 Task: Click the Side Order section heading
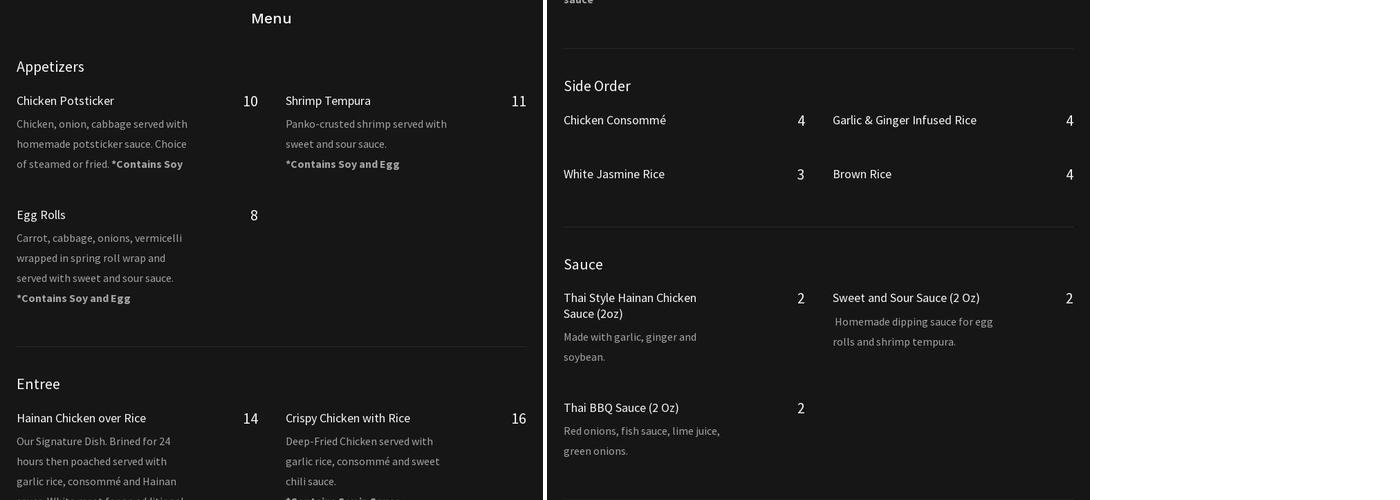pos(597,86)
